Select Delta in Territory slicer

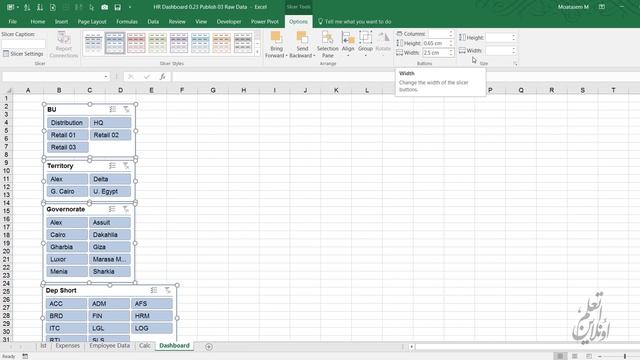pos(110,179)
